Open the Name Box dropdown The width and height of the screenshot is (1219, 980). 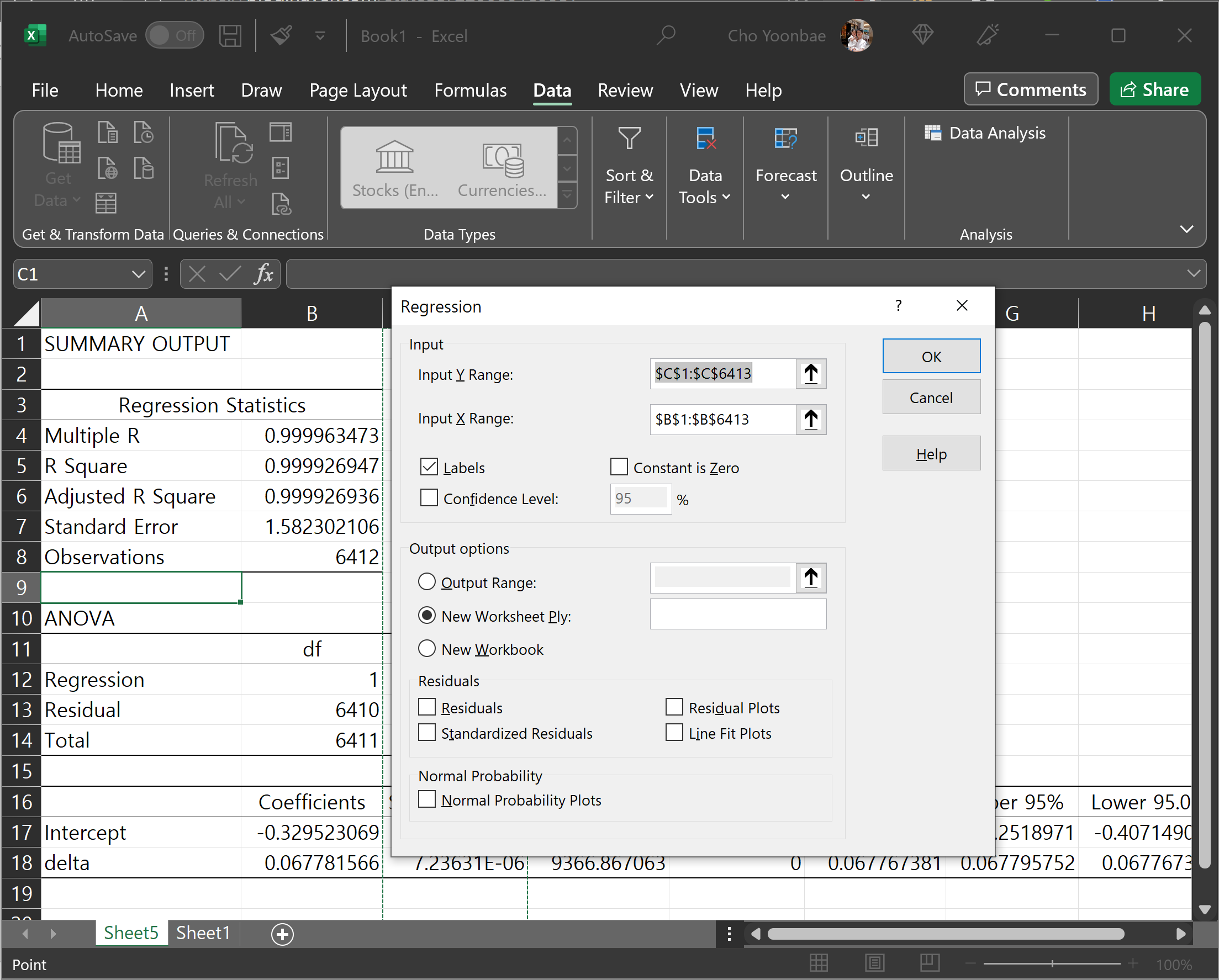pos(139,274)
